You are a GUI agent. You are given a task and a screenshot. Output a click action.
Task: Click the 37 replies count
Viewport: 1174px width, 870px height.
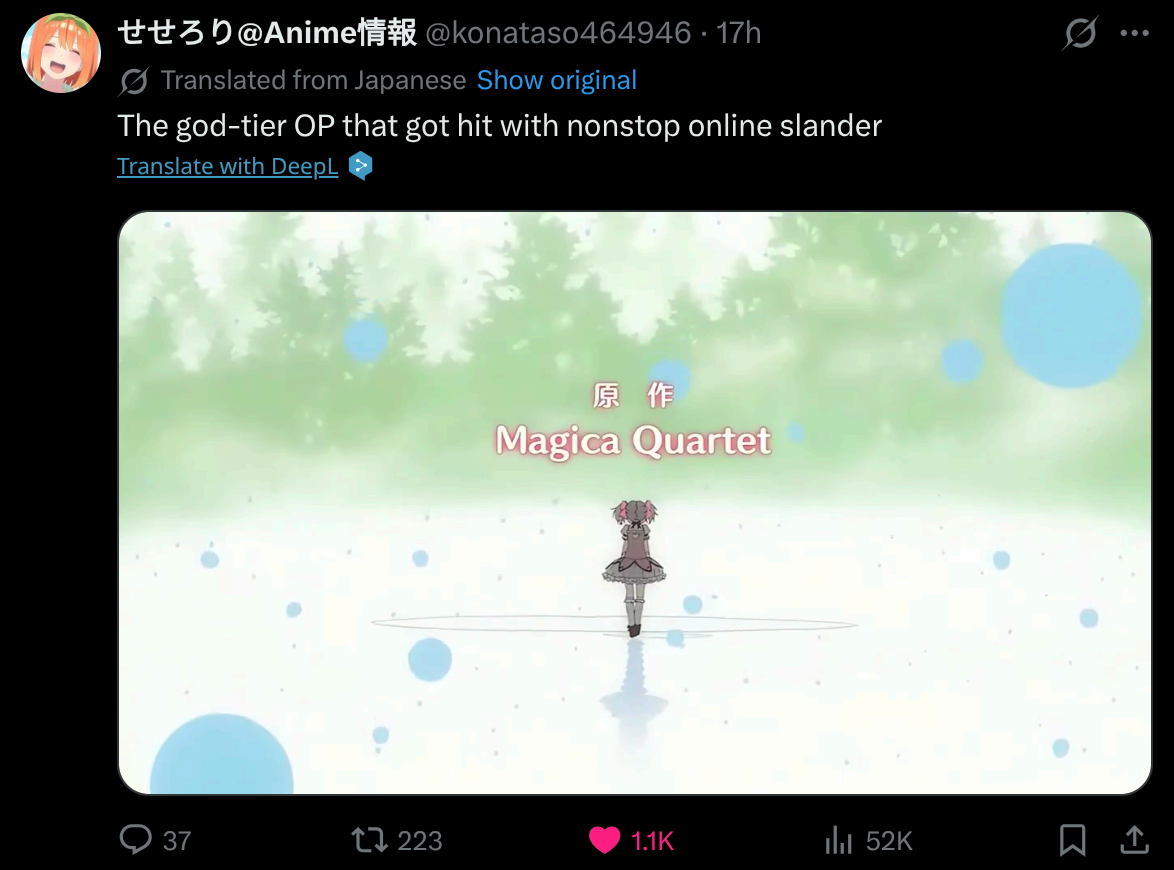177,841
